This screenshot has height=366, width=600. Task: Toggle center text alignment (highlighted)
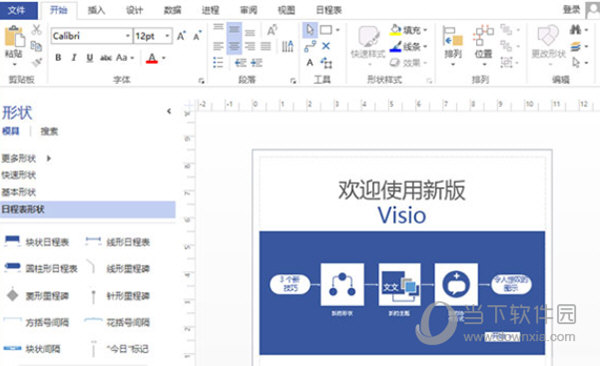tap(234, 46)
